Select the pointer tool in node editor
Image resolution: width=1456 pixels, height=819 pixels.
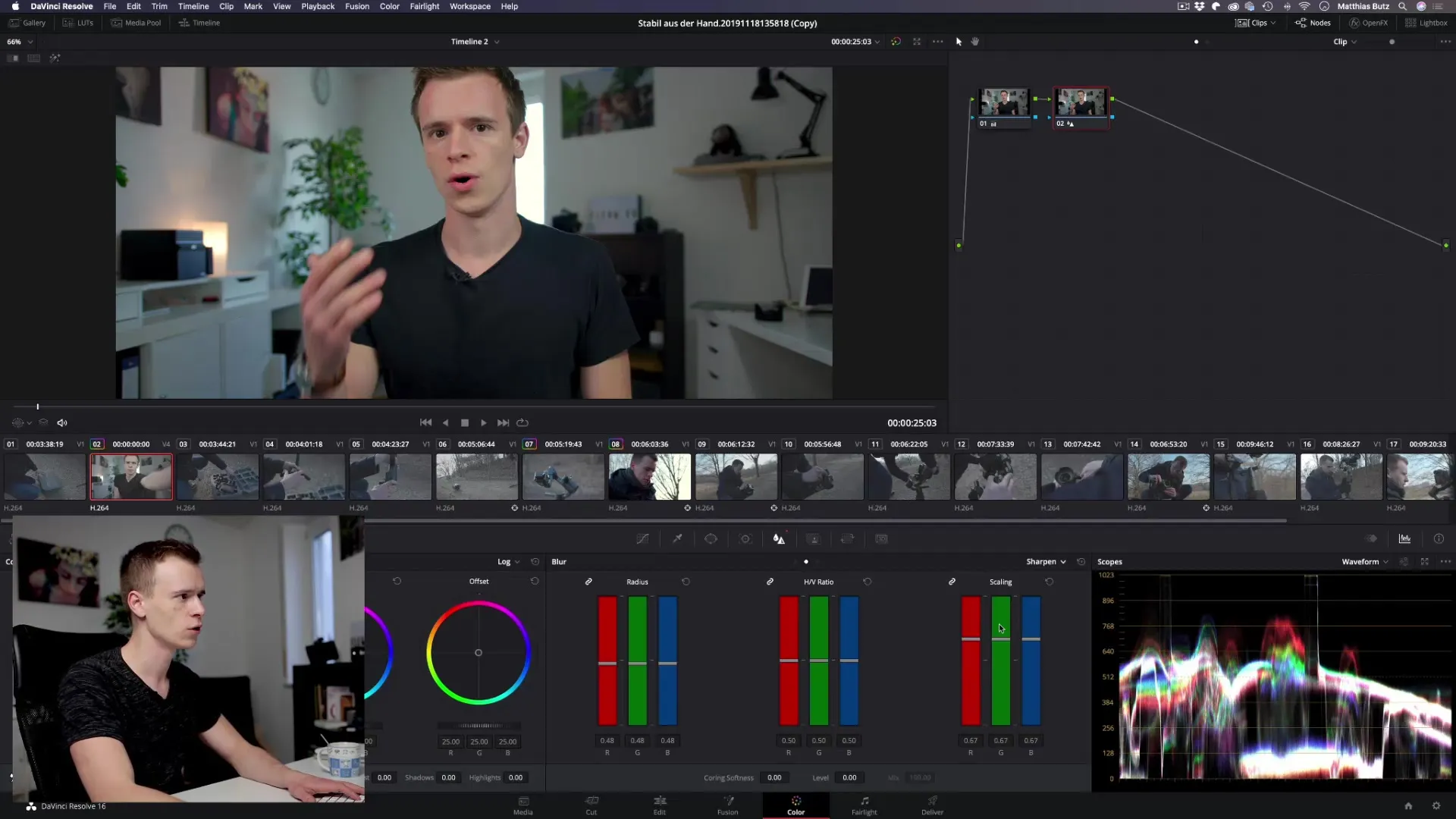(x=959, y=42)
